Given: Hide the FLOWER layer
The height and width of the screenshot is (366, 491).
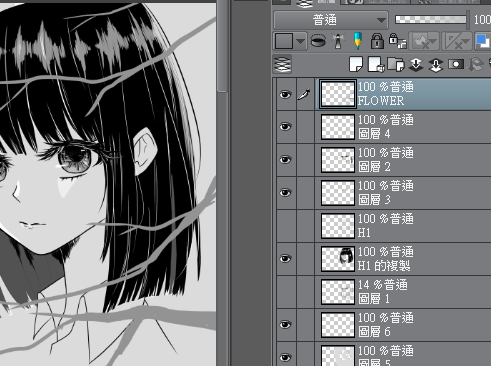Looking at the screenshot, I should coord(286,94).
